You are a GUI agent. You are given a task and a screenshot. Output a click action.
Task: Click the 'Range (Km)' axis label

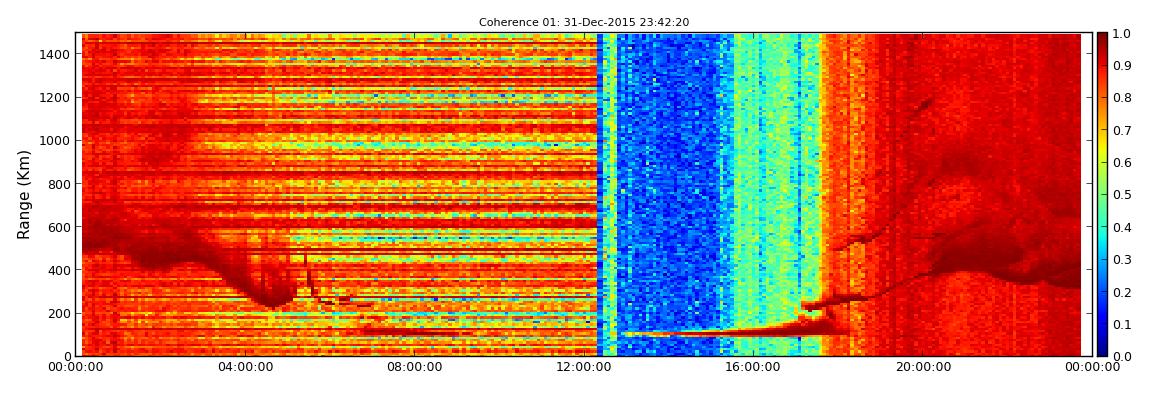click(23, 194)
